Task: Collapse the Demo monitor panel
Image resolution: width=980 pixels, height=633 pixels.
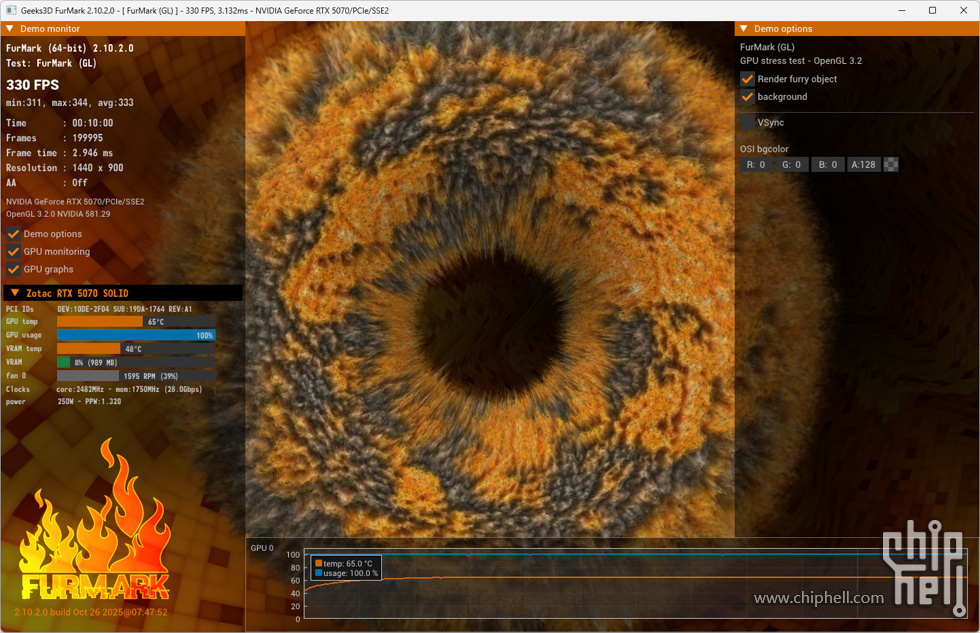Action: pos(10,29)
